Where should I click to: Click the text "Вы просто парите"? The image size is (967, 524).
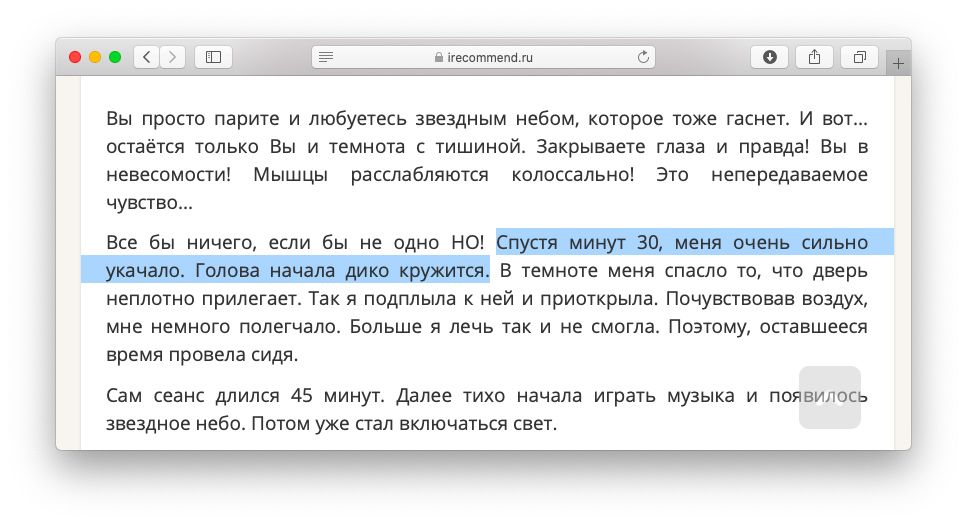point(192,118)
